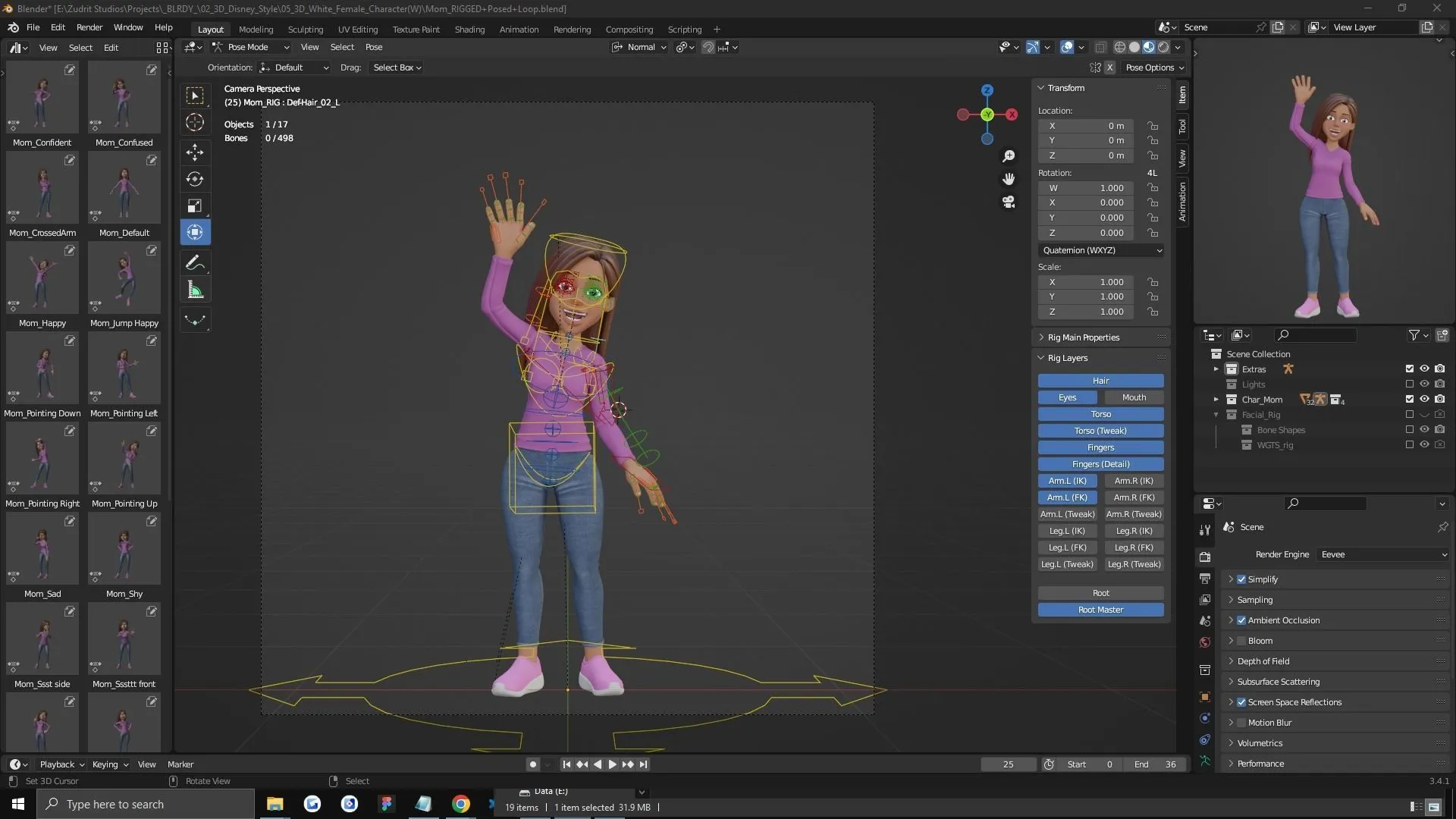Enable the Motion Blur checkbox

coord(1241,722)
